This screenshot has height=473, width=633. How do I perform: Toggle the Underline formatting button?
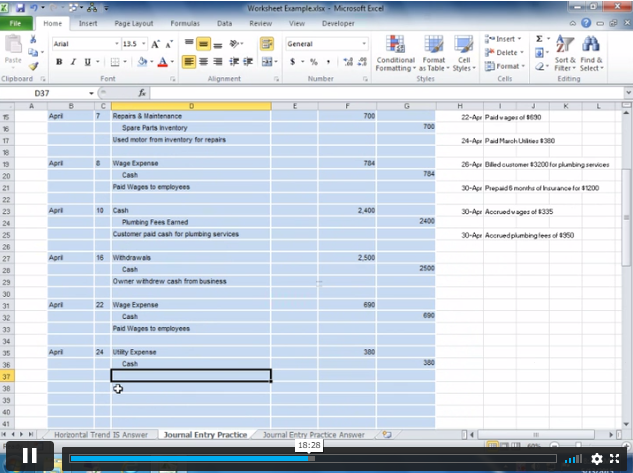tap(87, 62)
